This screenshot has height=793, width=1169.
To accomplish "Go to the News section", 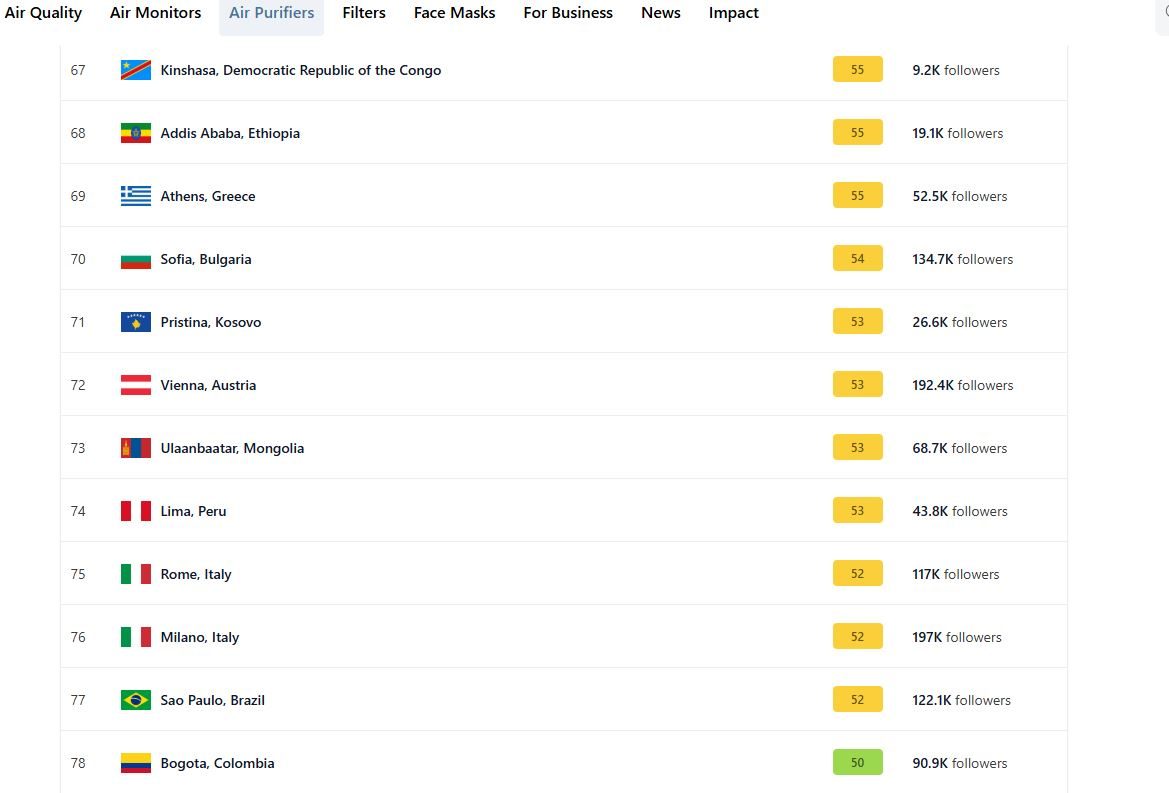I will pyautogui.click(x=661, y=13).
